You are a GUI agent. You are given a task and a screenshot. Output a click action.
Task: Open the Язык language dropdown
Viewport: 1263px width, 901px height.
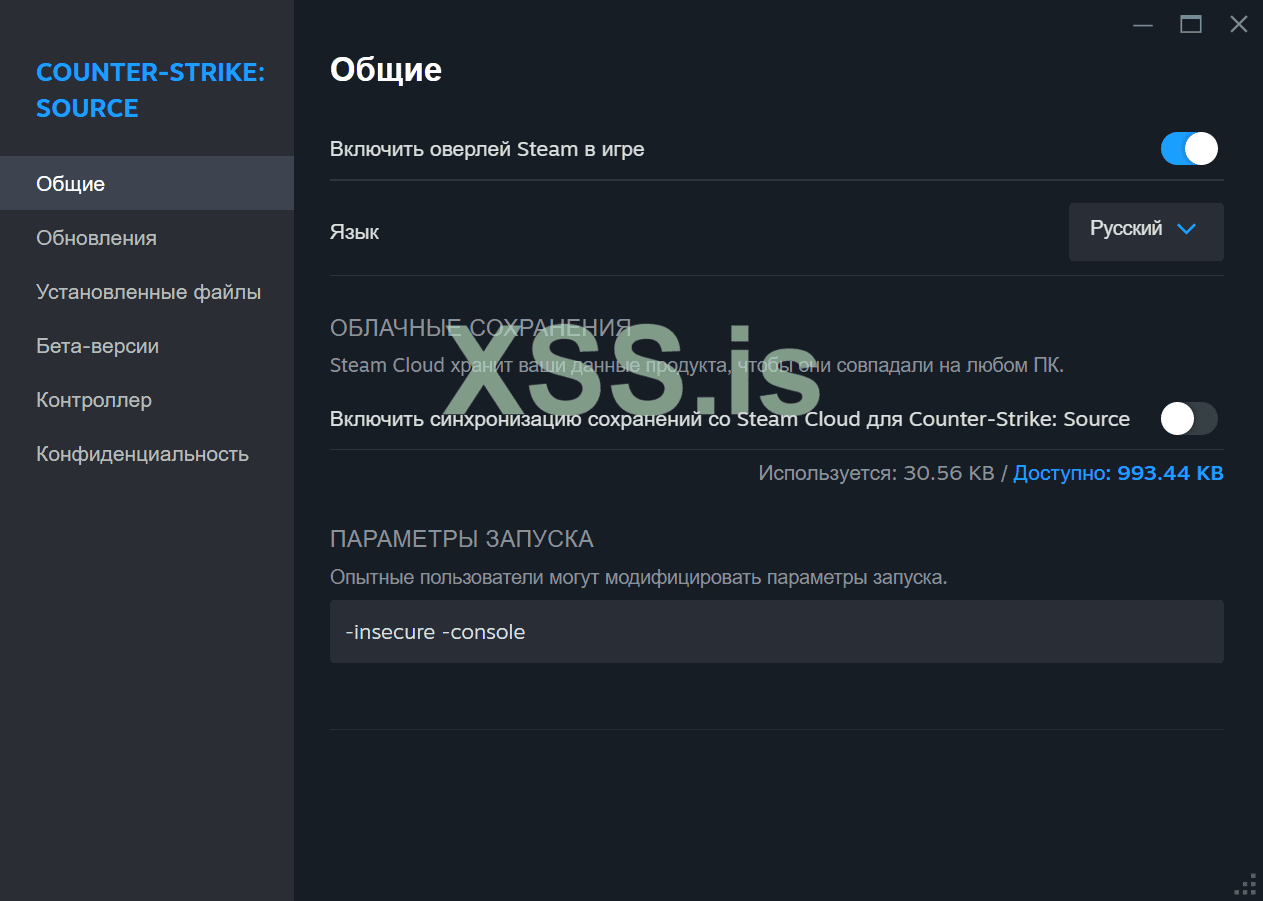pyautogui.click(x=1146, y=232)
